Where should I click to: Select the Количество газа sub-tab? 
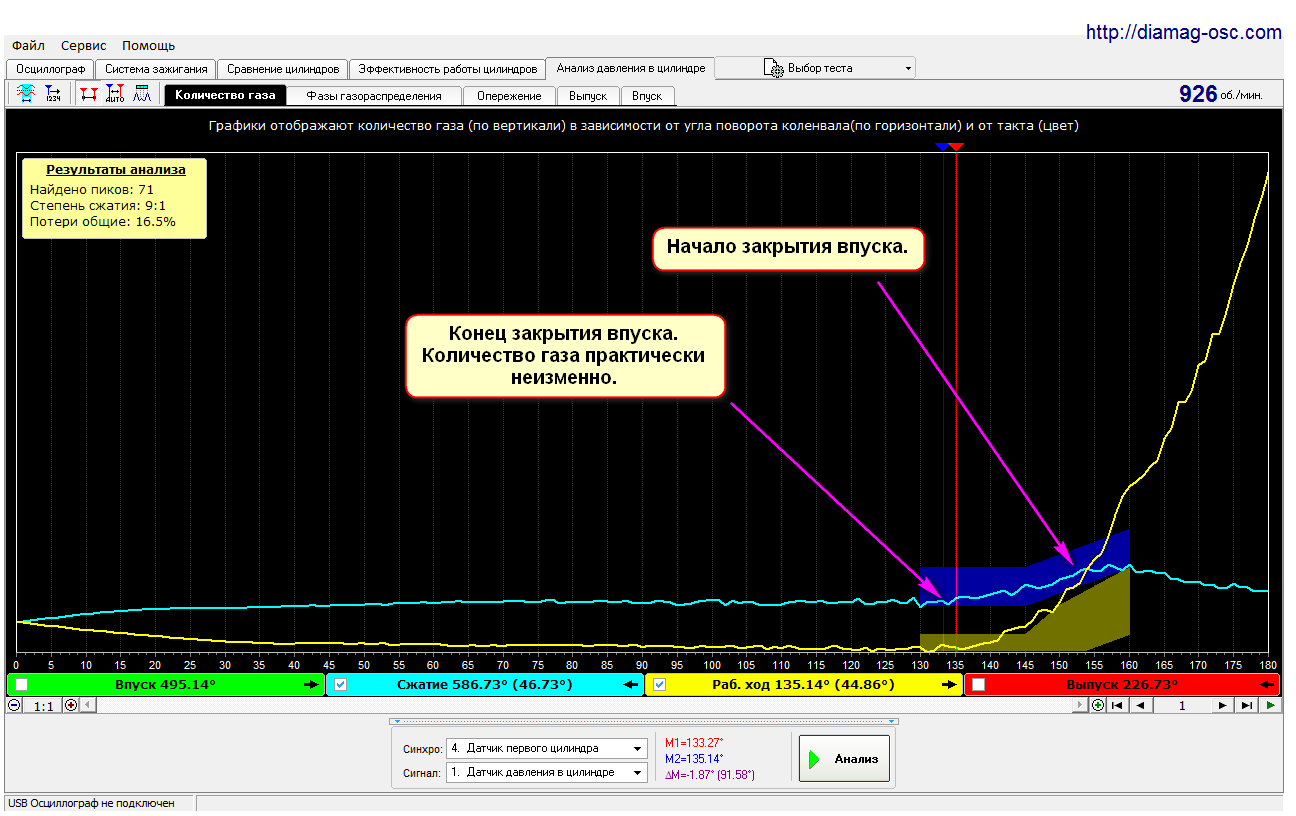tap(225, 96)
